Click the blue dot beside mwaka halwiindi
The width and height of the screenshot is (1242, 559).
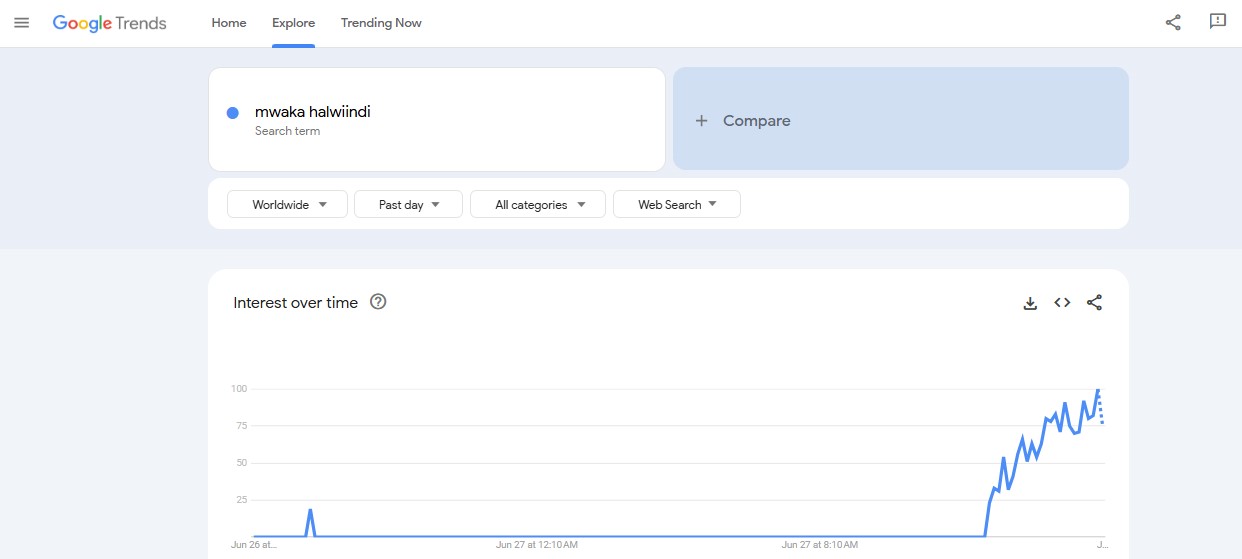[x=233, y=113]
